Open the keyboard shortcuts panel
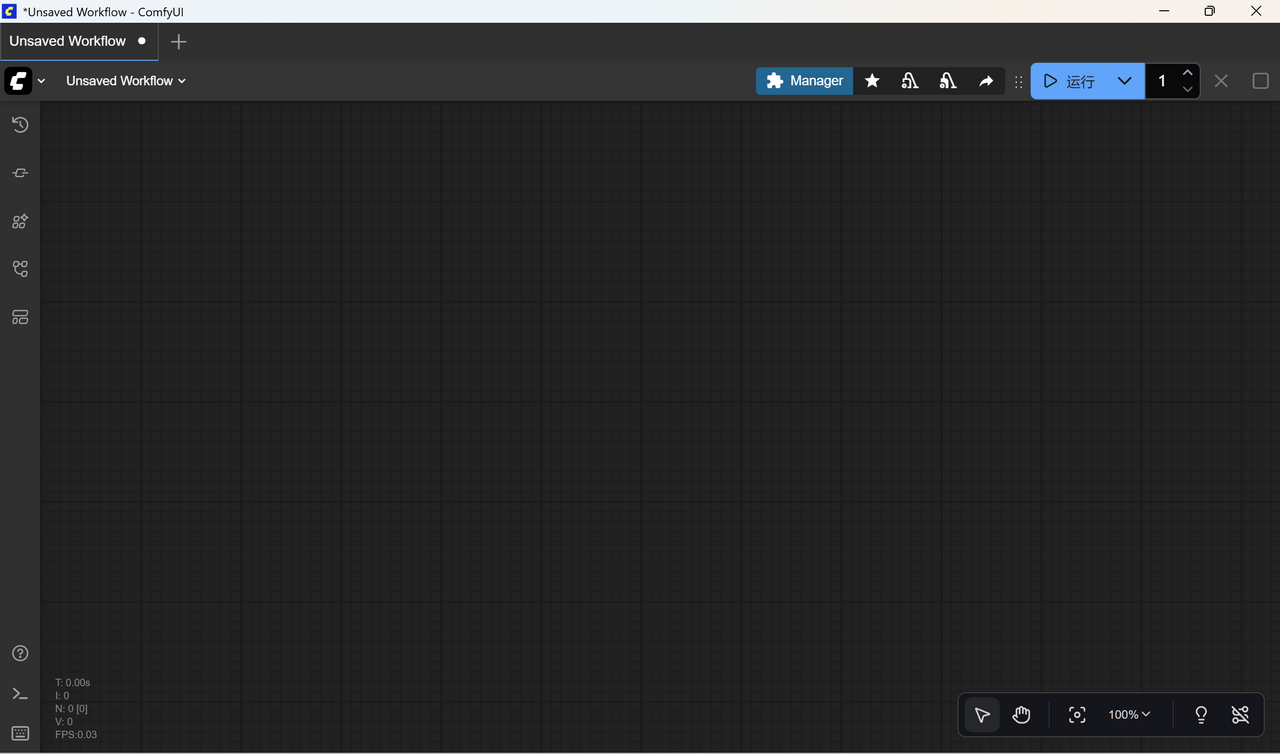 [x=19, y=733]
